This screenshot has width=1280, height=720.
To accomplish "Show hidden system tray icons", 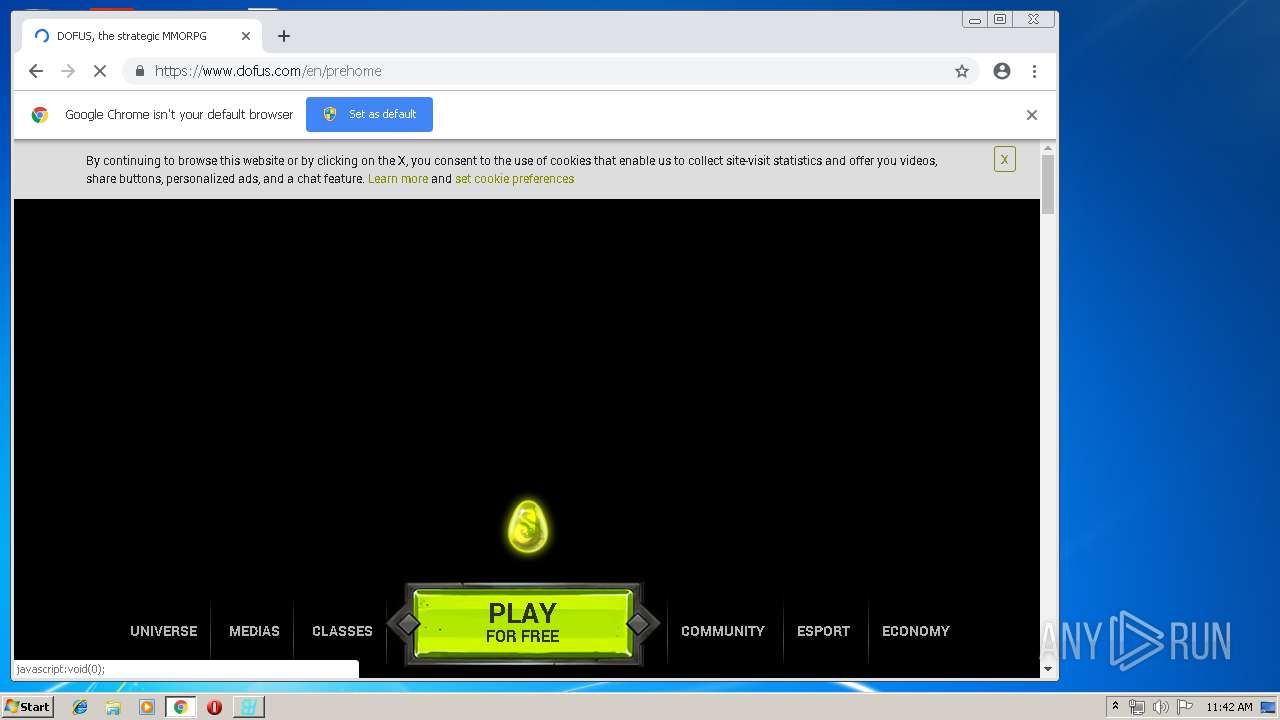I will click(1115, 707).
